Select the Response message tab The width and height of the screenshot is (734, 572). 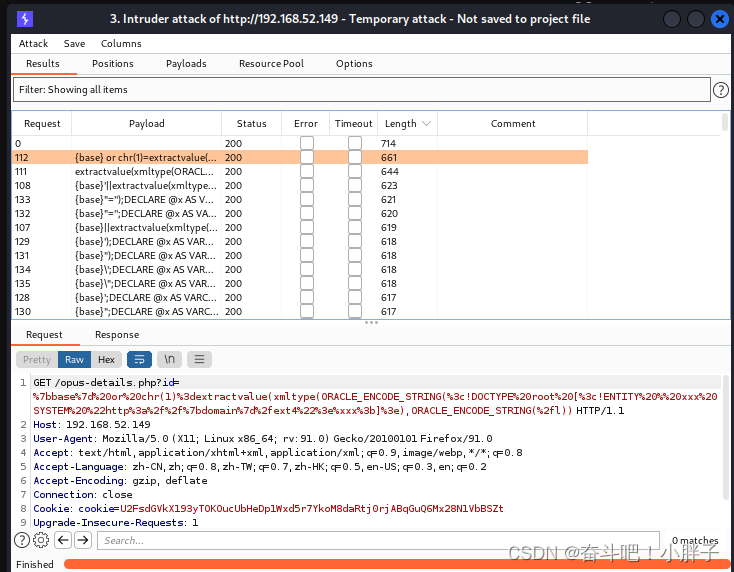[x=117, y=335]
